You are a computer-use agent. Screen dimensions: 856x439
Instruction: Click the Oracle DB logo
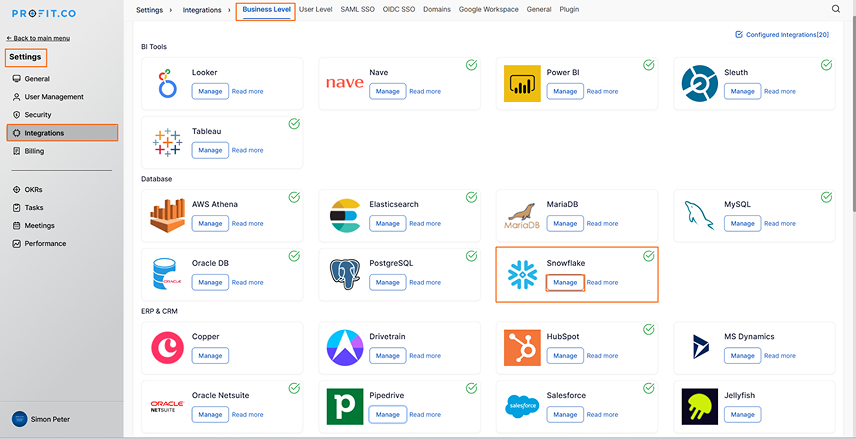(x=167, y=275)
